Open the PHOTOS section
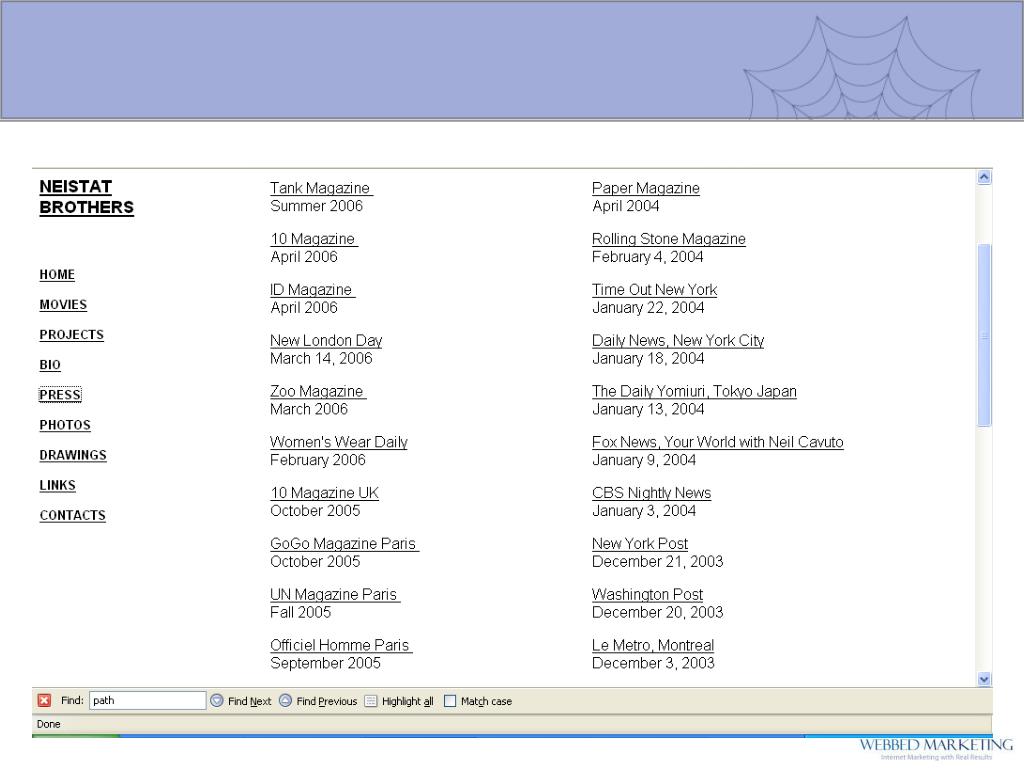This screenshot has width=1024, height=768. [x=65, y=424]
